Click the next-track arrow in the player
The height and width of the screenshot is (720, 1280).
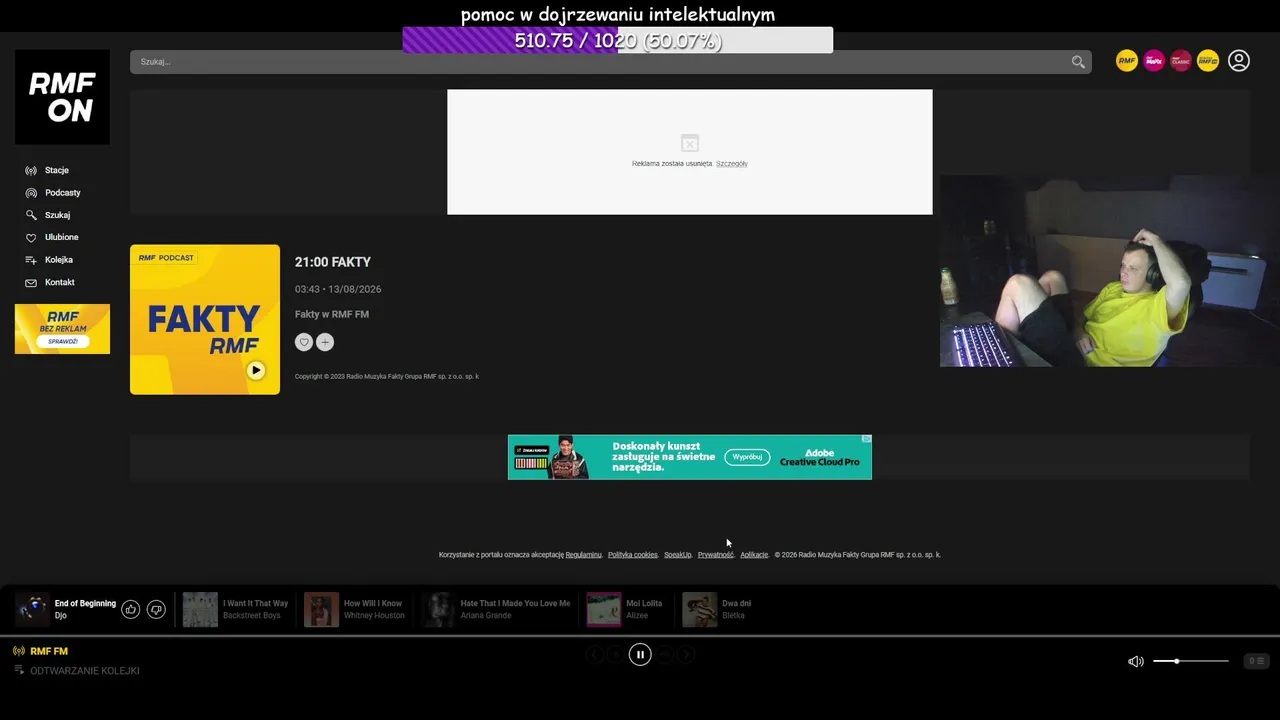pos(686,655)
